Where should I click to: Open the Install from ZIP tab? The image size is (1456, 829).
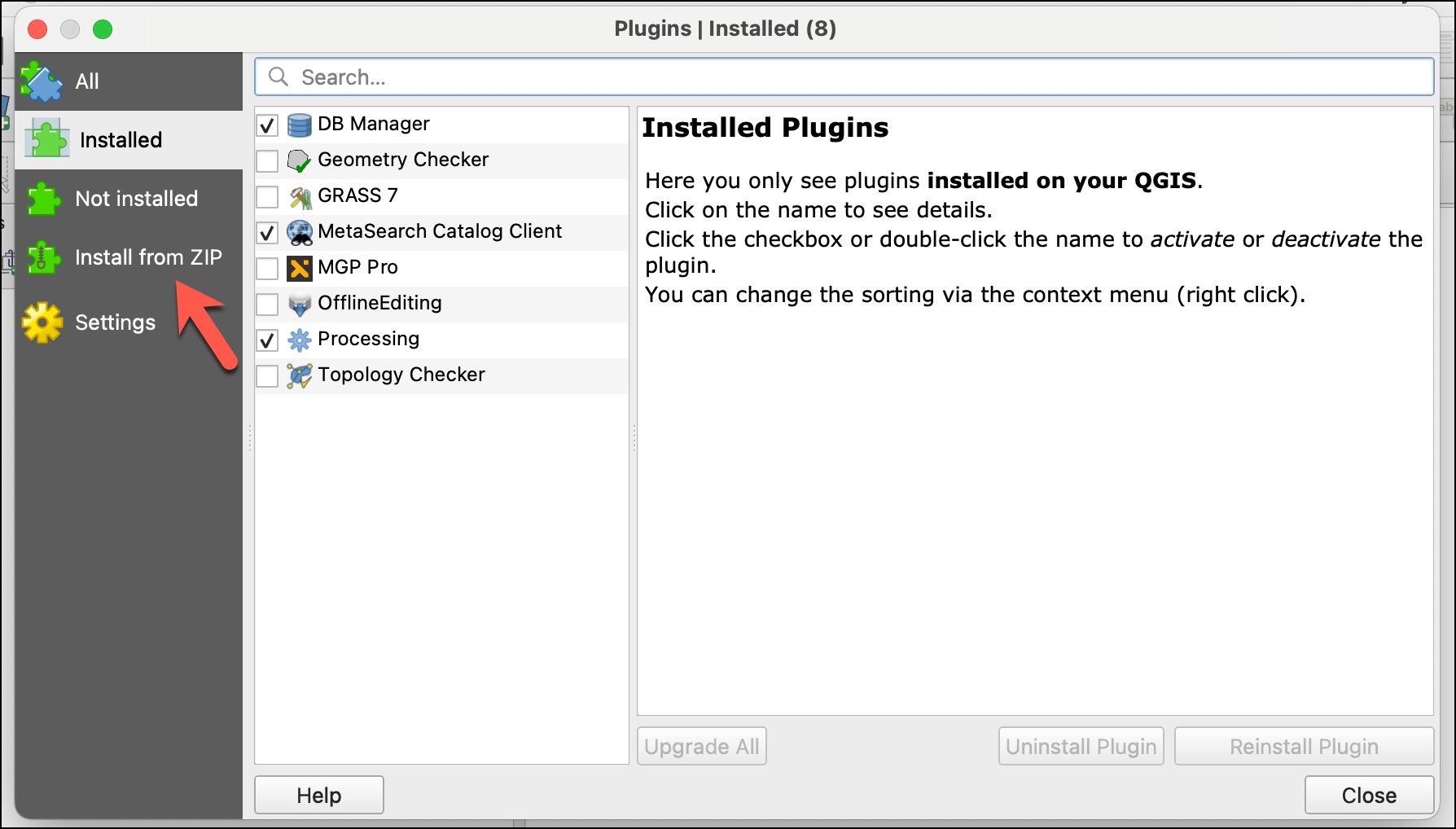point(129,257)
